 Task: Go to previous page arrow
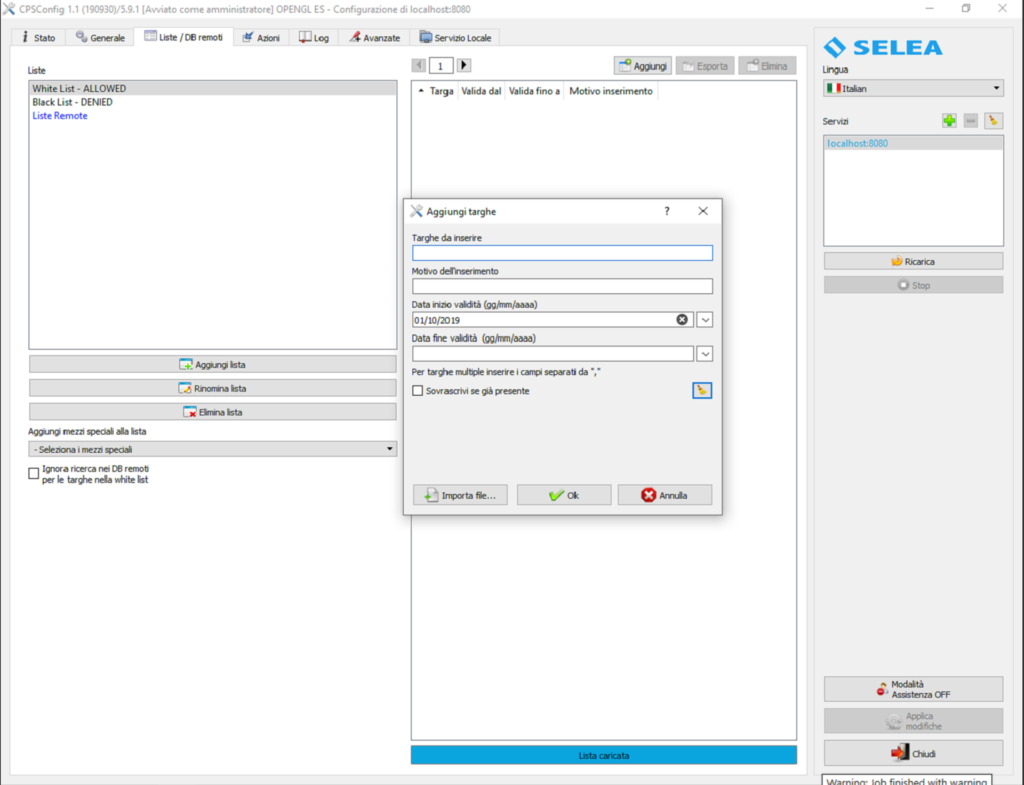(x=419, y=65)
